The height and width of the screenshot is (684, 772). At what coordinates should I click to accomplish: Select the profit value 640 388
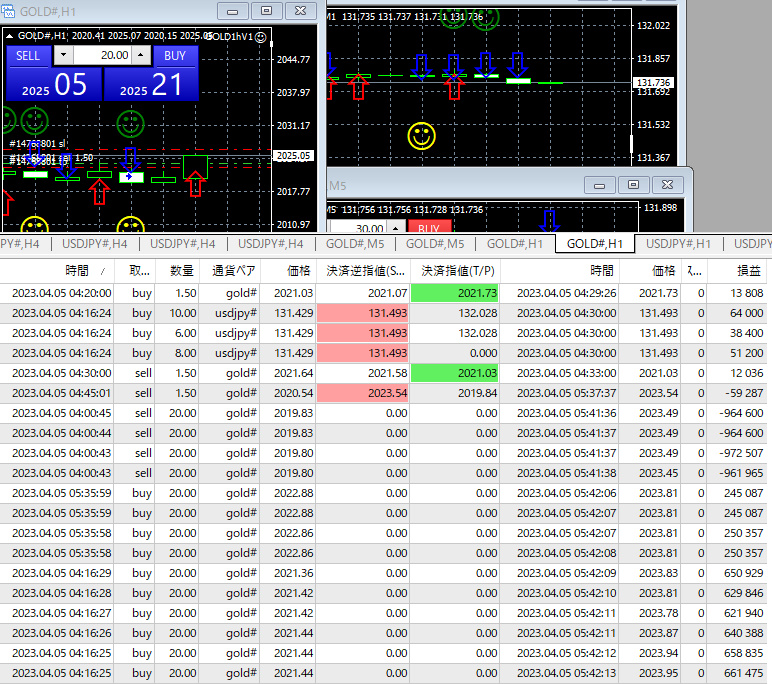click(743, 633)
